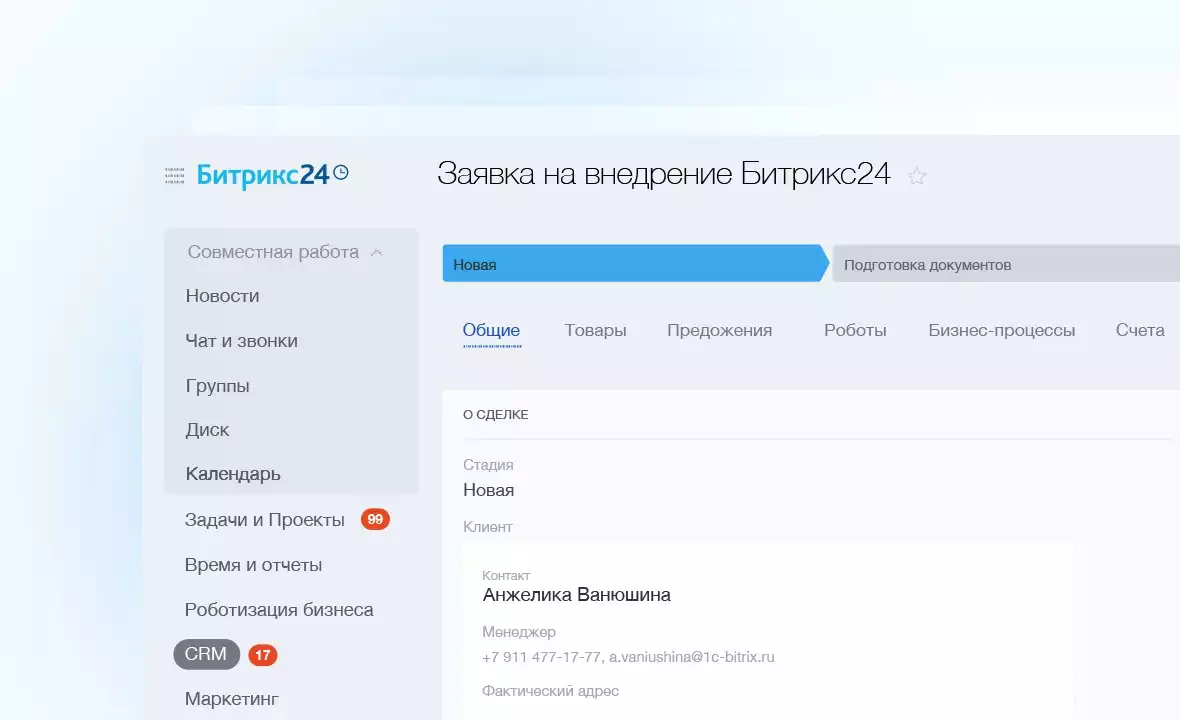Go to the Счета tab
The width and height of the screenshot is (1180, 720).
tap(1140, 330)
